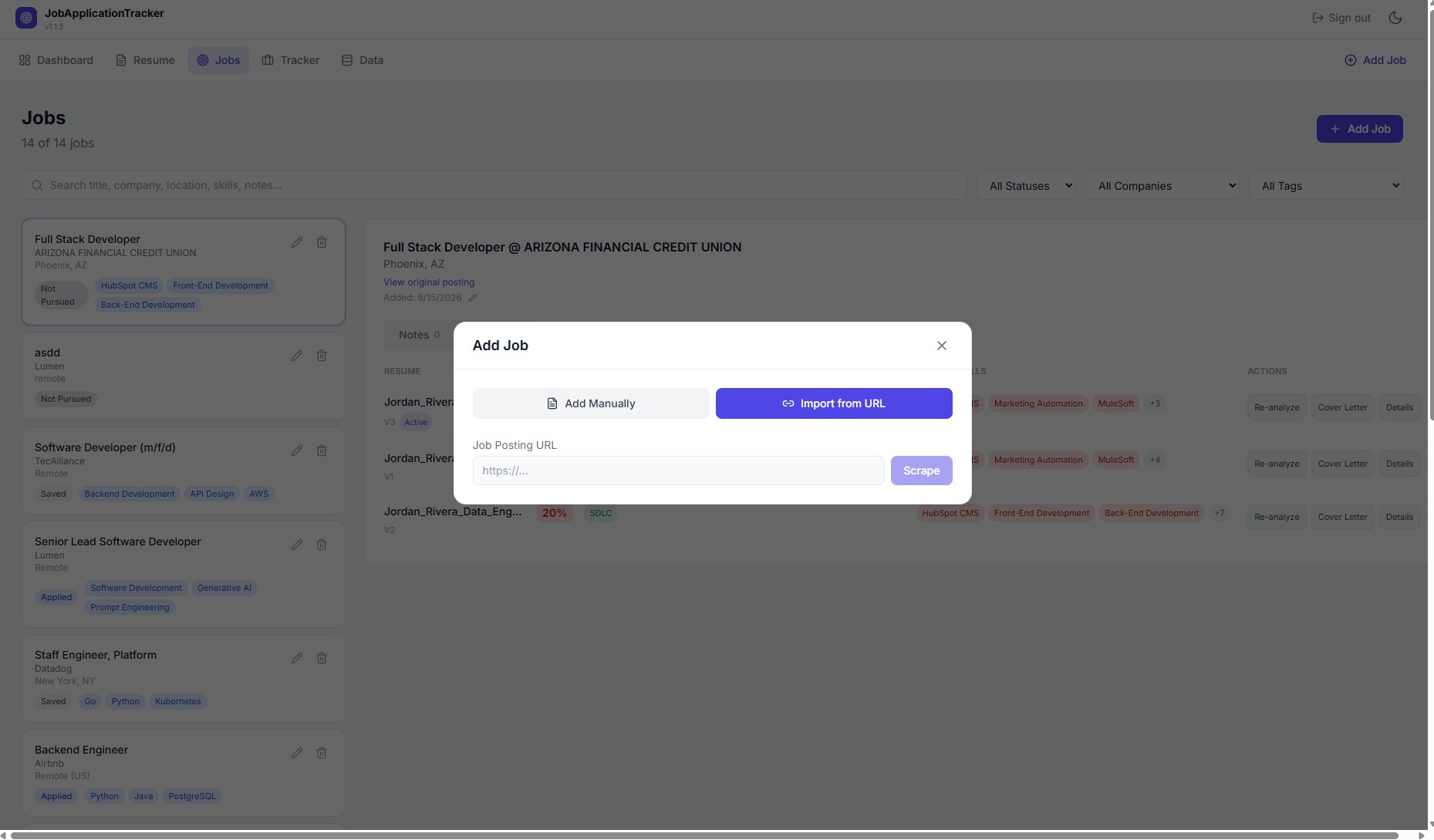This screenshot has width=1434, height=840.
Task: Click the Scrape button
Action: click(921, 471)
